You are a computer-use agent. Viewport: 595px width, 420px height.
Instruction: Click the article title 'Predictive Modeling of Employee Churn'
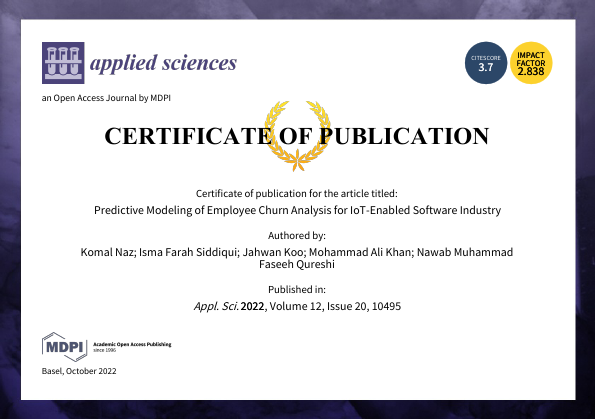pos(298,210)
